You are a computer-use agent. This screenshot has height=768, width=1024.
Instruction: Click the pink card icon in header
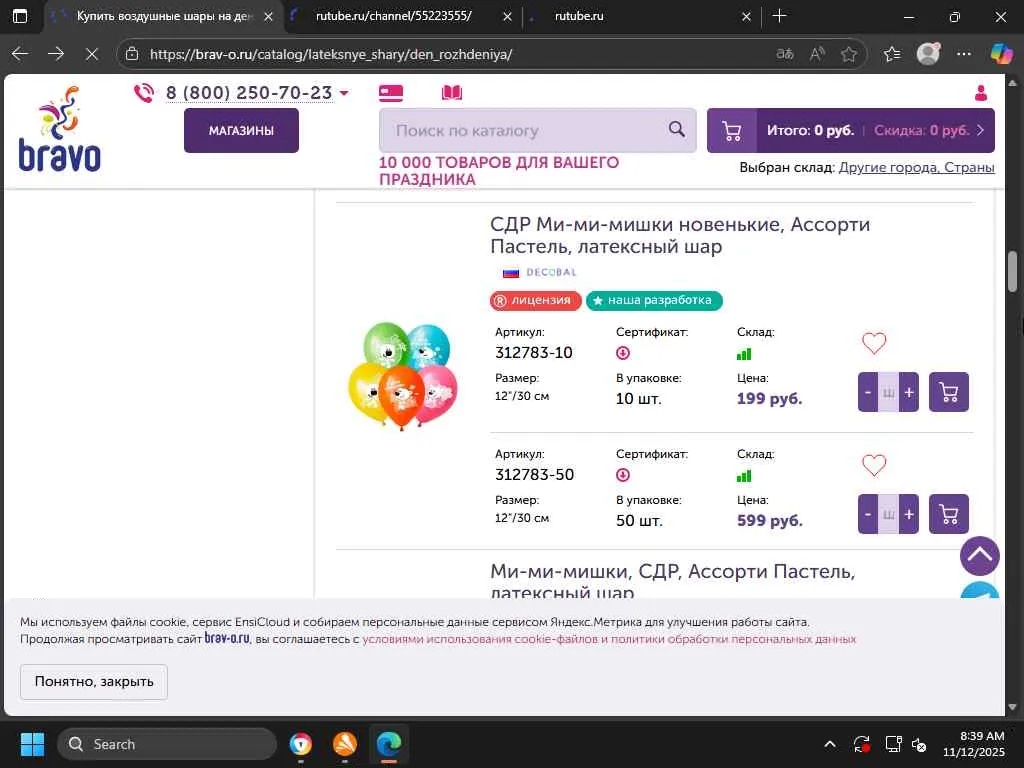point(391,93)
